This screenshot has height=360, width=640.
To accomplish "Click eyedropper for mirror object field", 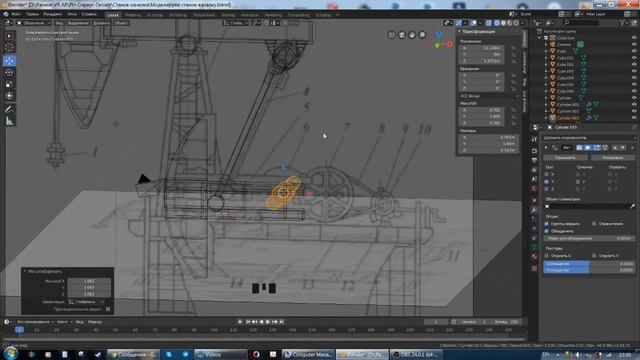I will click(632, 207).
